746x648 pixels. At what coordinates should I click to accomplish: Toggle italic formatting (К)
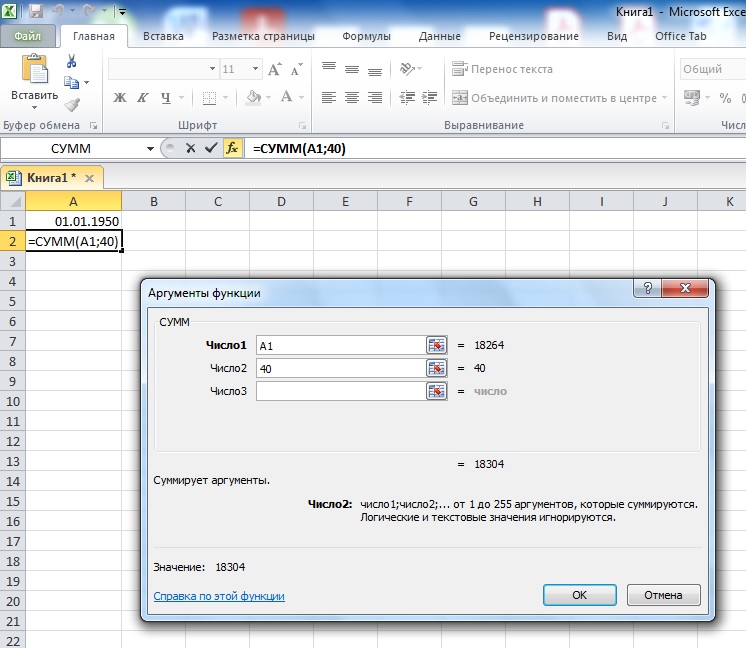(x=143, y=98)
